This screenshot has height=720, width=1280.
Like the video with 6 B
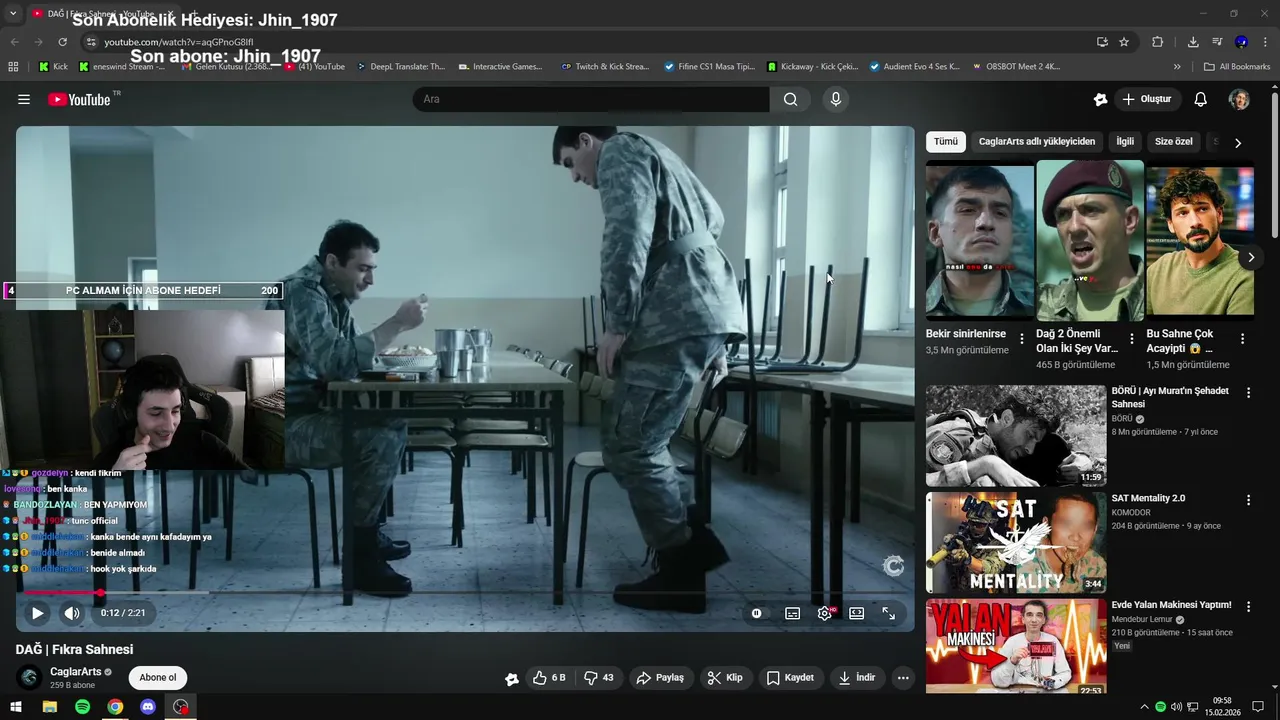550,678
